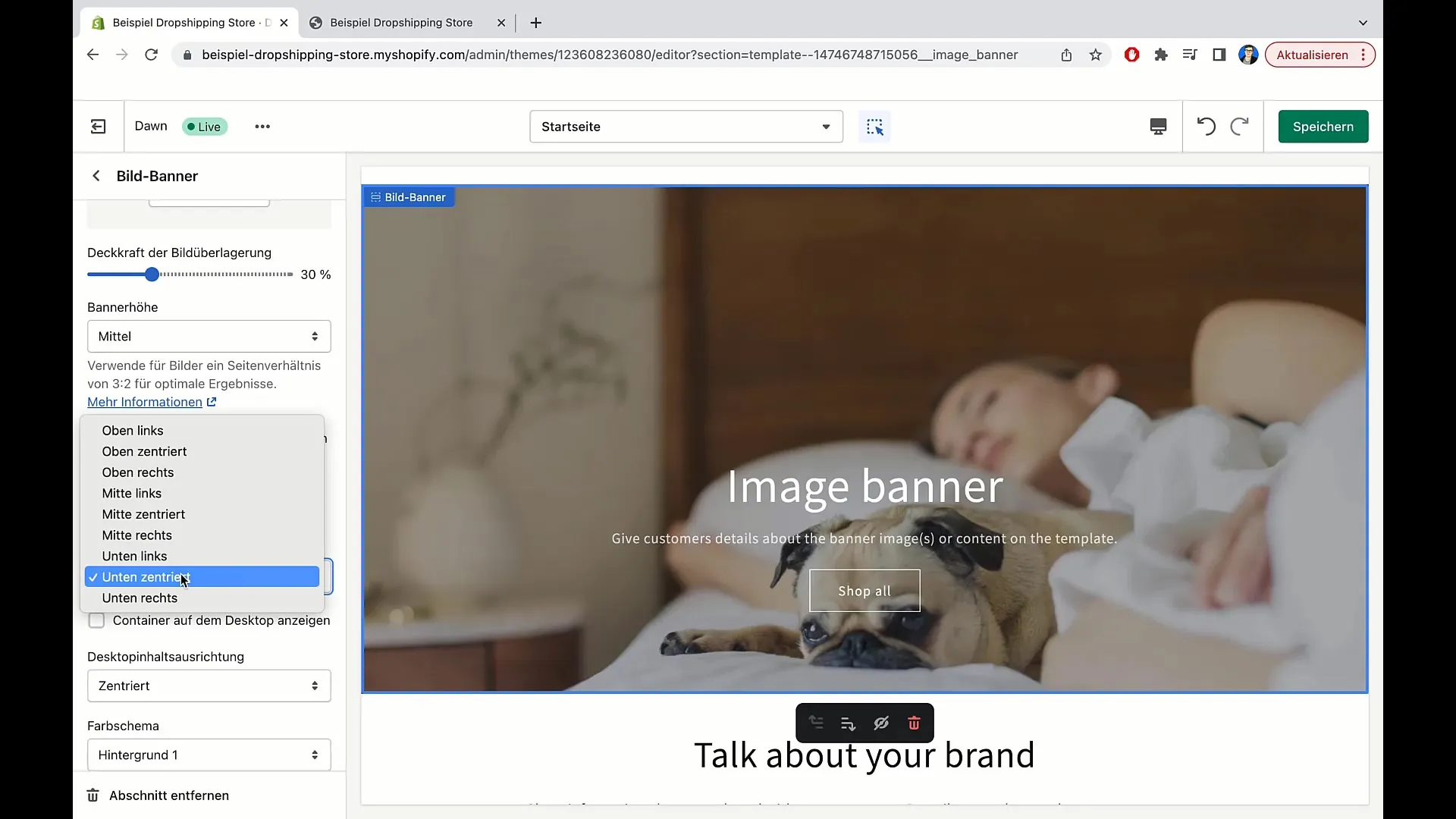Open the Desktopinhaltsausrichtung 'Zentriert' dropdown

(x=208, y=685)
